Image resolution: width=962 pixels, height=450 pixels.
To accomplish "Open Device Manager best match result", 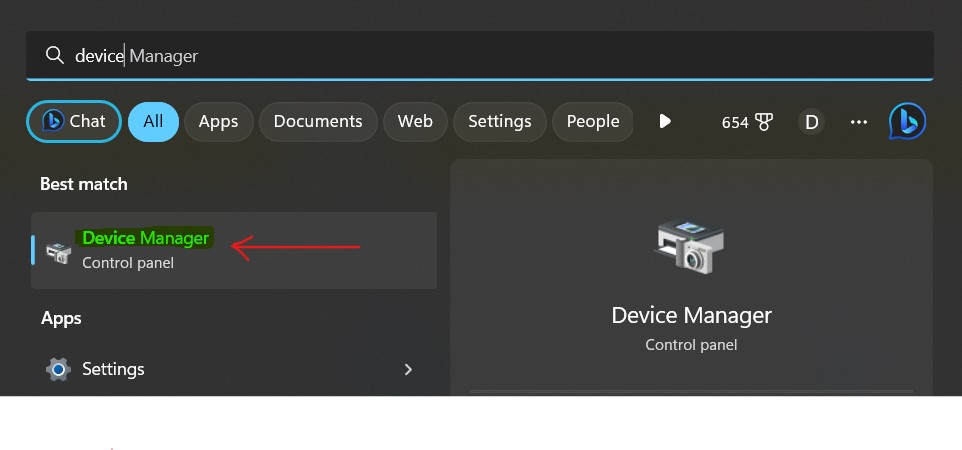I will (x=234, y=250).
